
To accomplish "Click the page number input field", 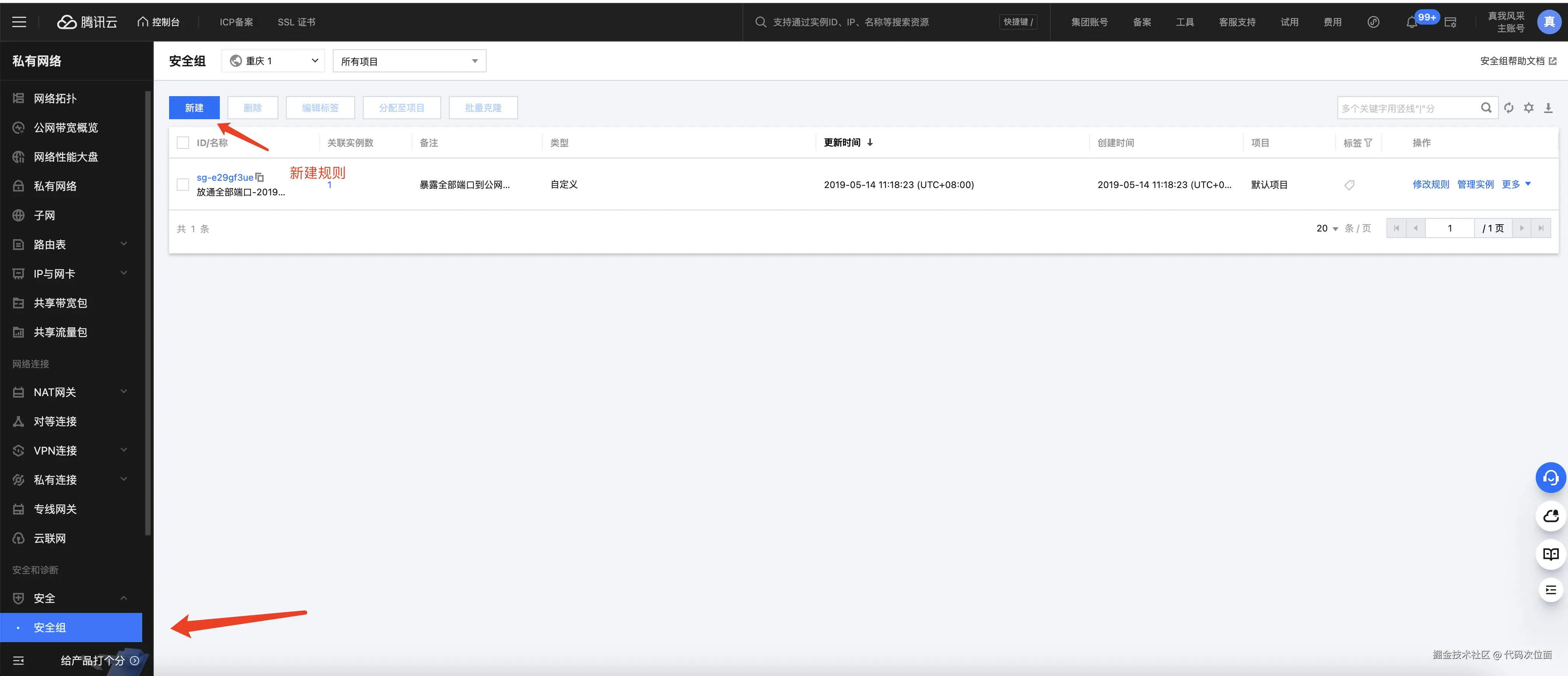I will coord(1449,228).
